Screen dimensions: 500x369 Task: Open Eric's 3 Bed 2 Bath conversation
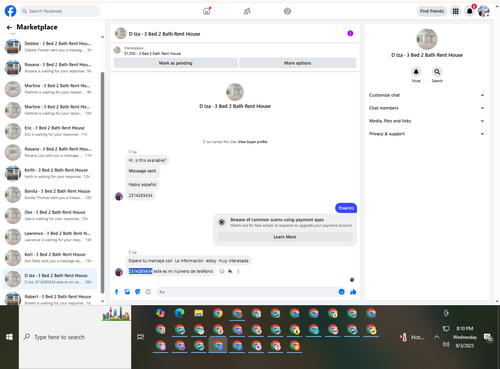49,131
